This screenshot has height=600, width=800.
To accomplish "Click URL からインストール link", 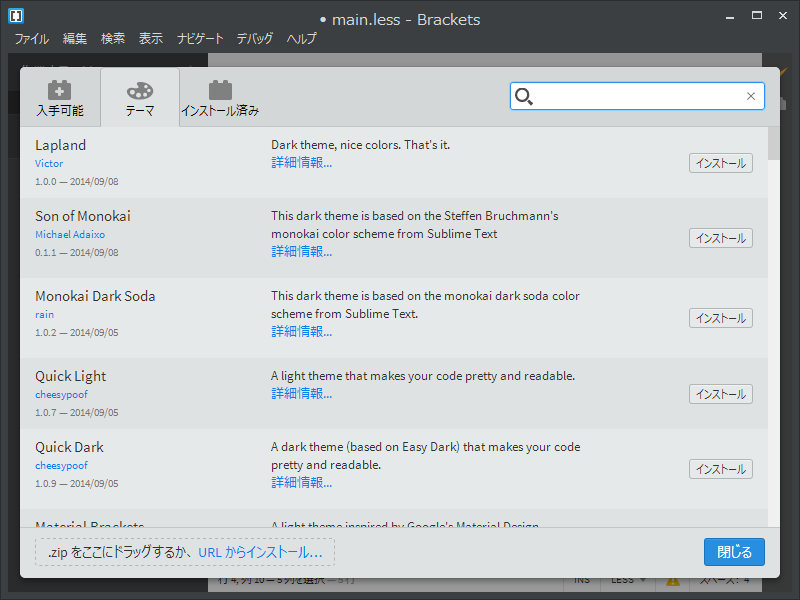I will click(260, 553).
